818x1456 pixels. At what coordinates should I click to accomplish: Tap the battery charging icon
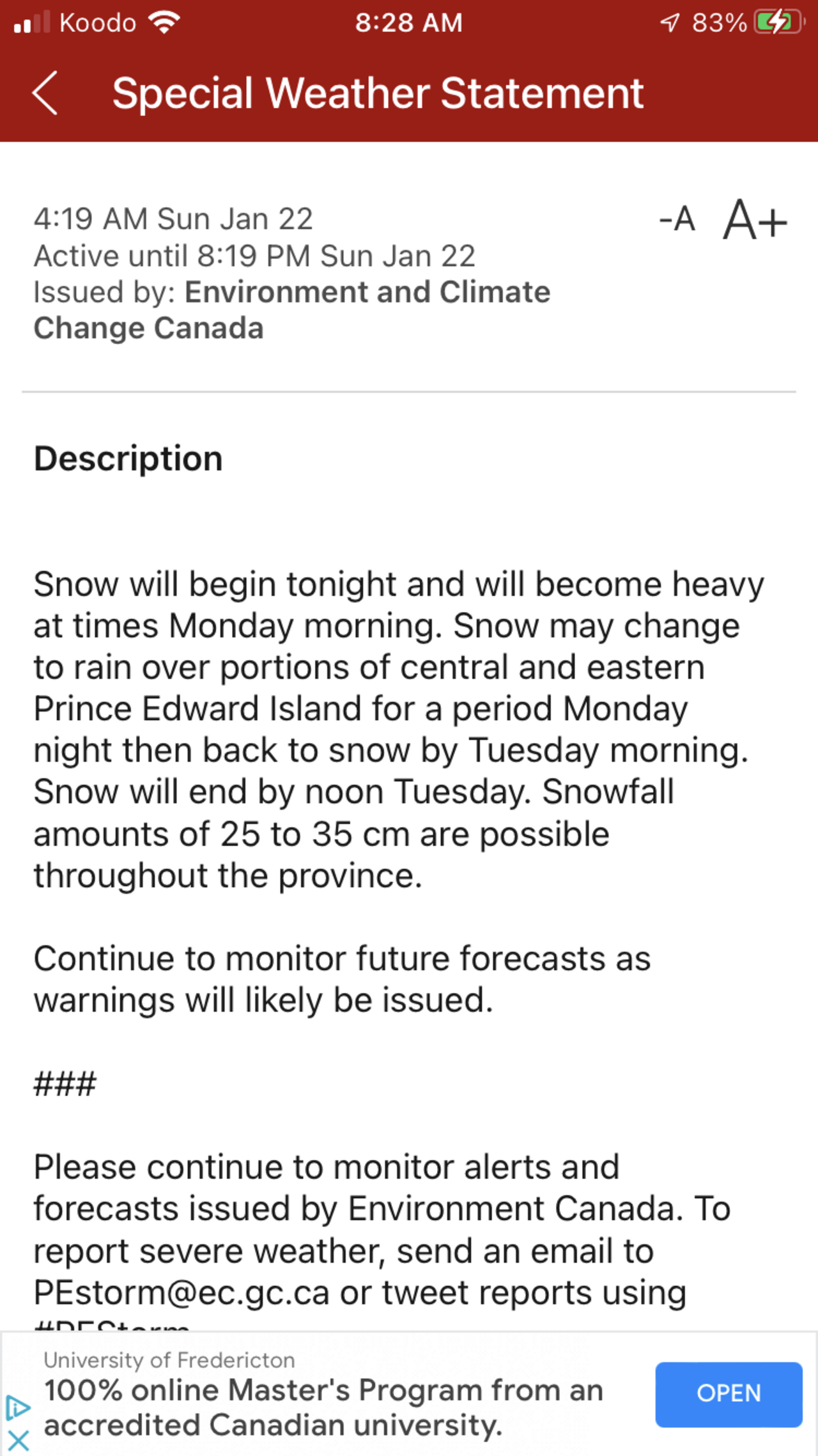pos(778,23)
